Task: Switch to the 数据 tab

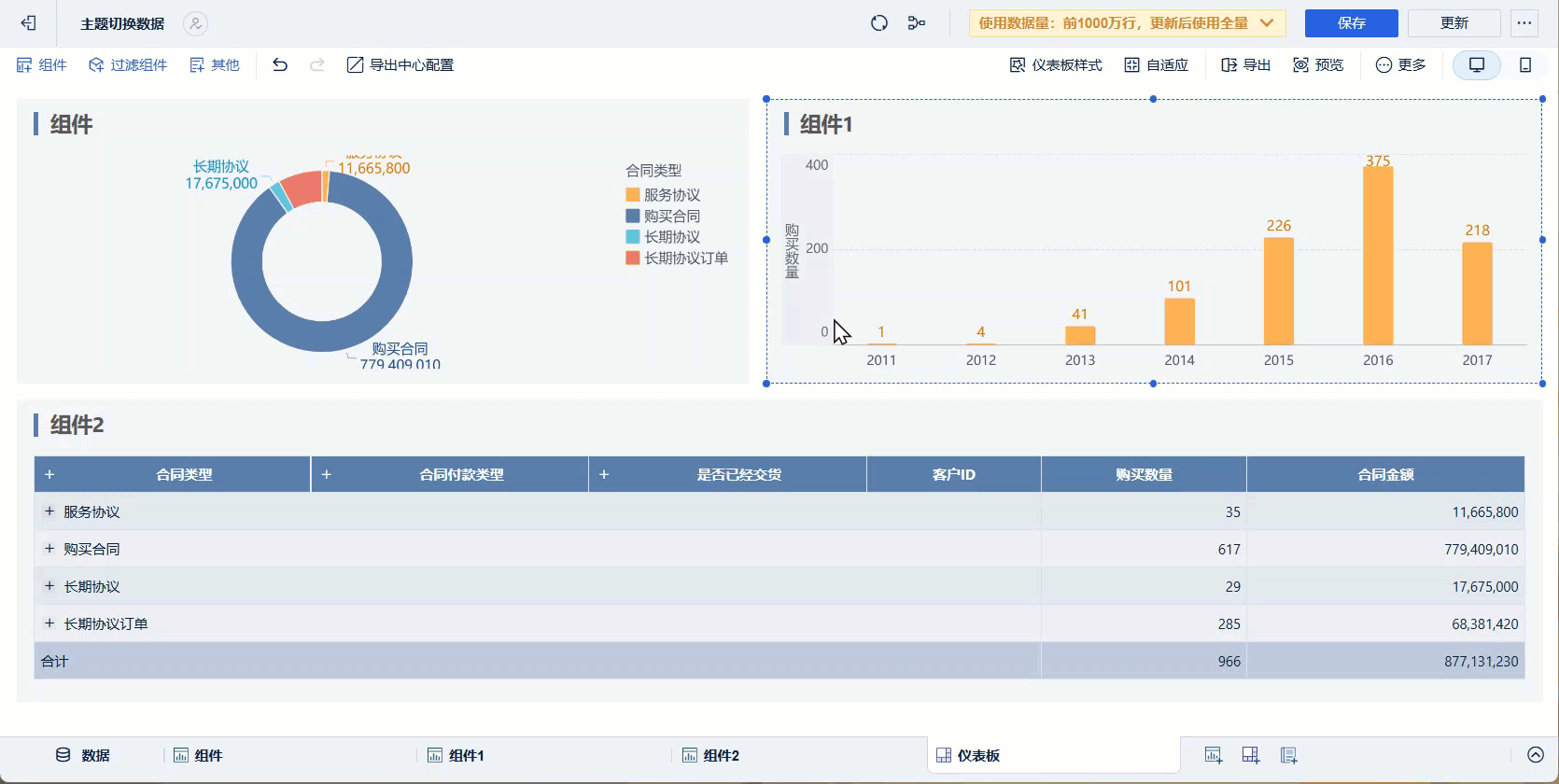Action: pos(83,755)
